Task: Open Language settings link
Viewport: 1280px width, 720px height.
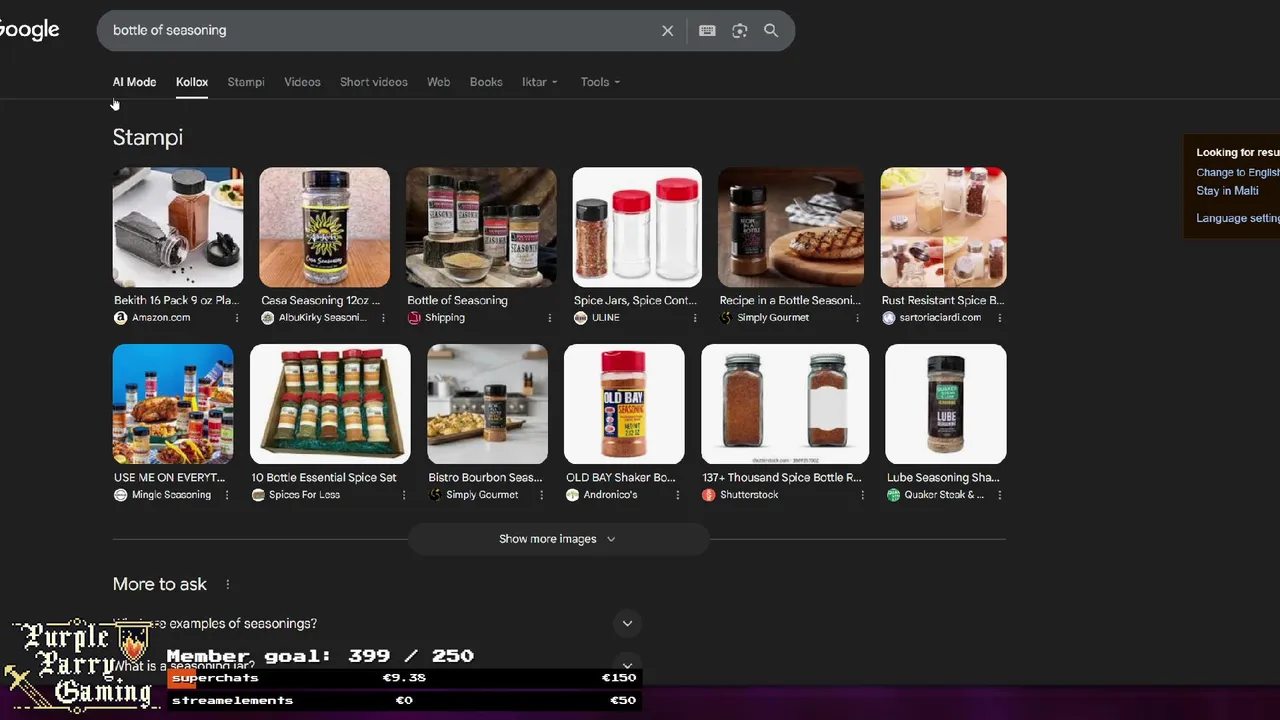Action: coord(1238,218)
